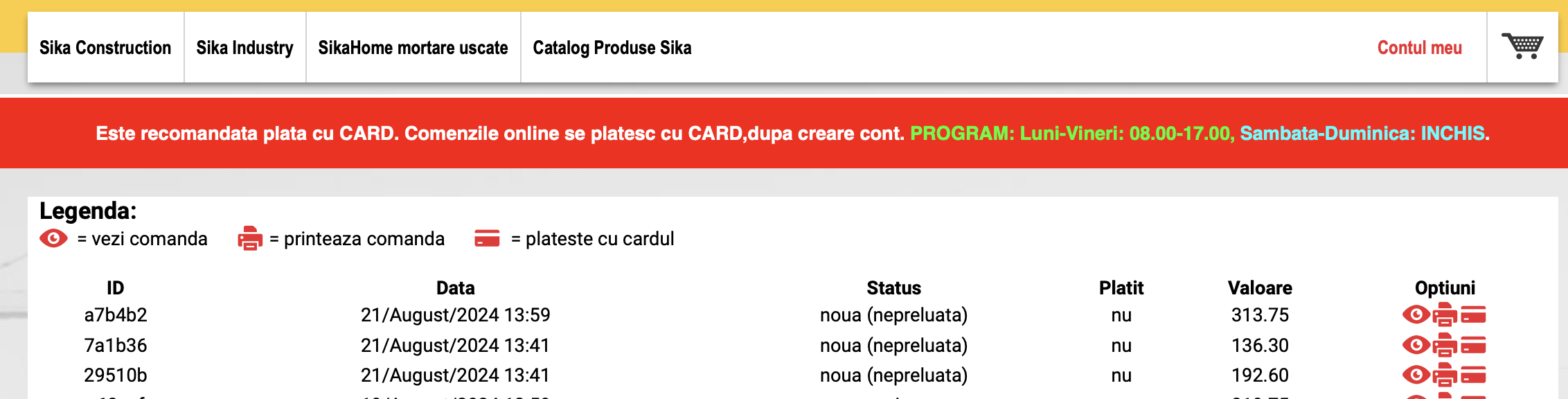Click order ID 29510b
Screen dimensions: 1568x399
click(116, 375)
